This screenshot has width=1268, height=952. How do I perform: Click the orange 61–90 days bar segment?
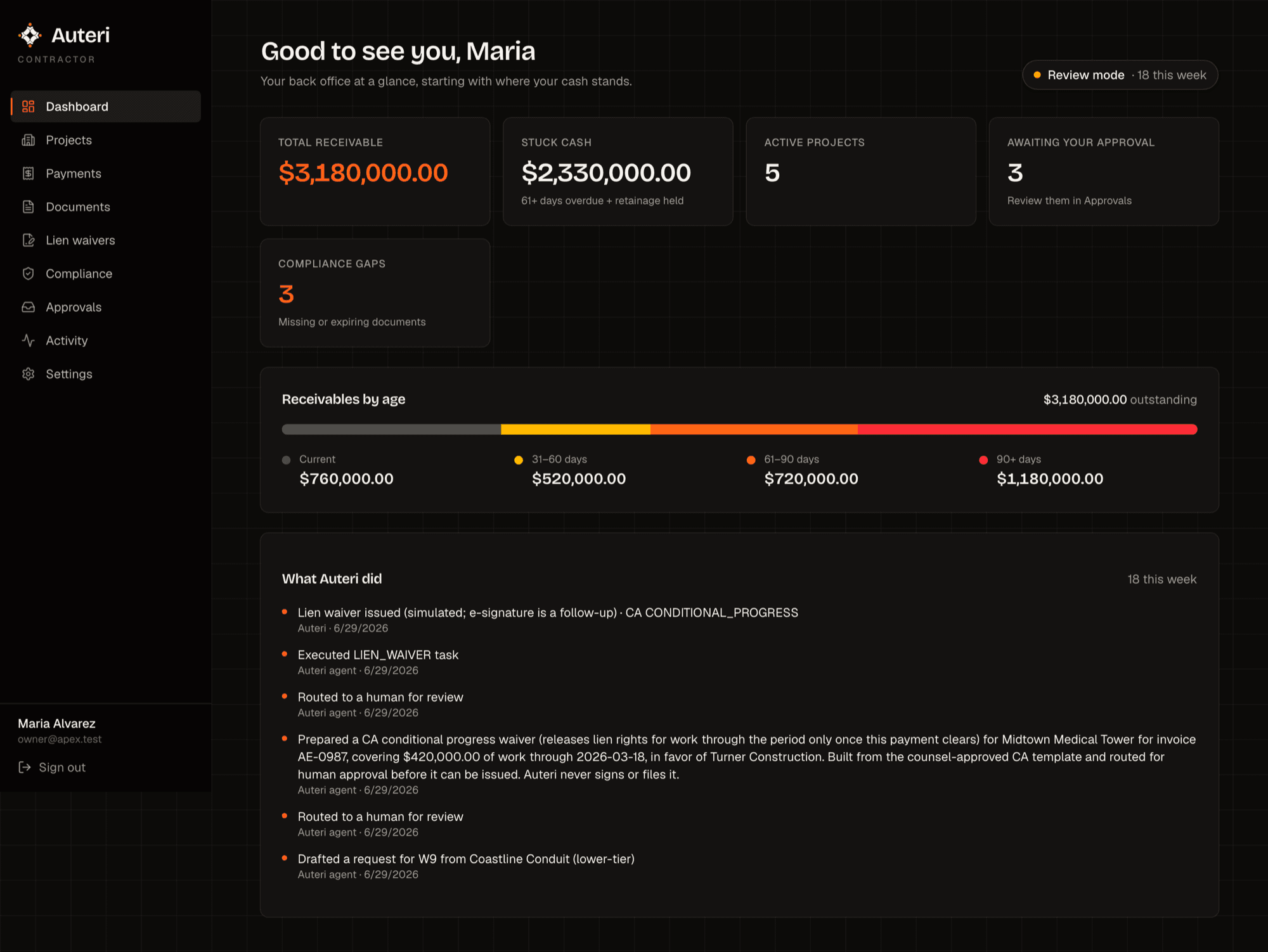pos(754,429)
